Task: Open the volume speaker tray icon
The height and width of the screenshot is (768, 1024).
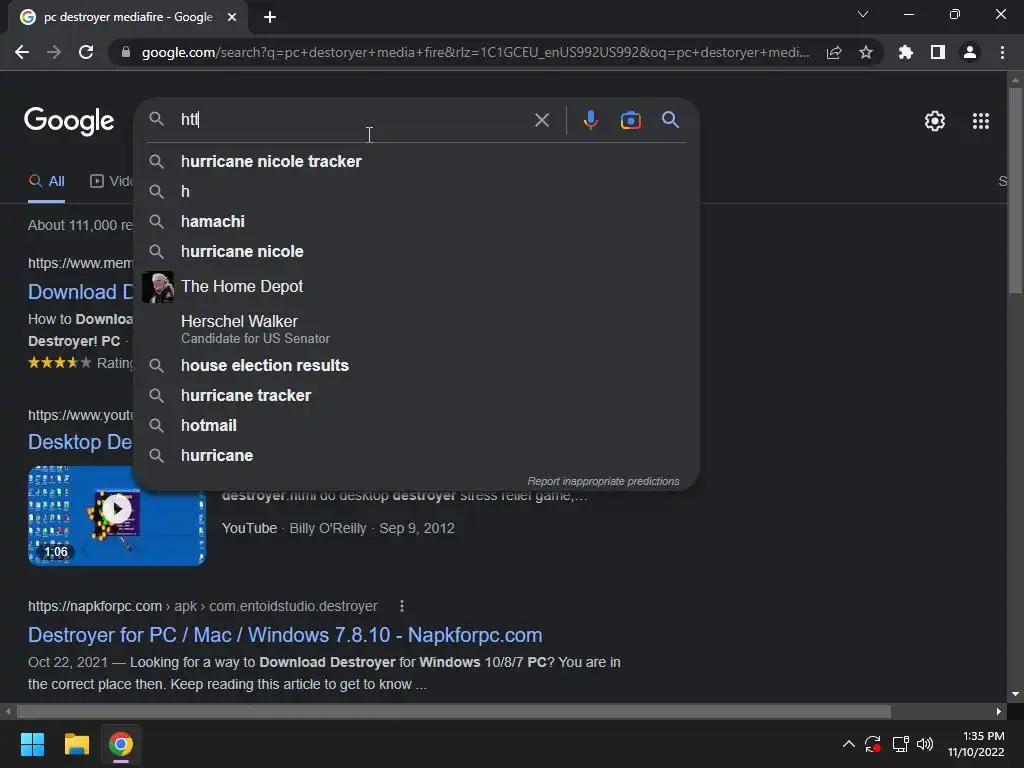Action: (925, 744)
